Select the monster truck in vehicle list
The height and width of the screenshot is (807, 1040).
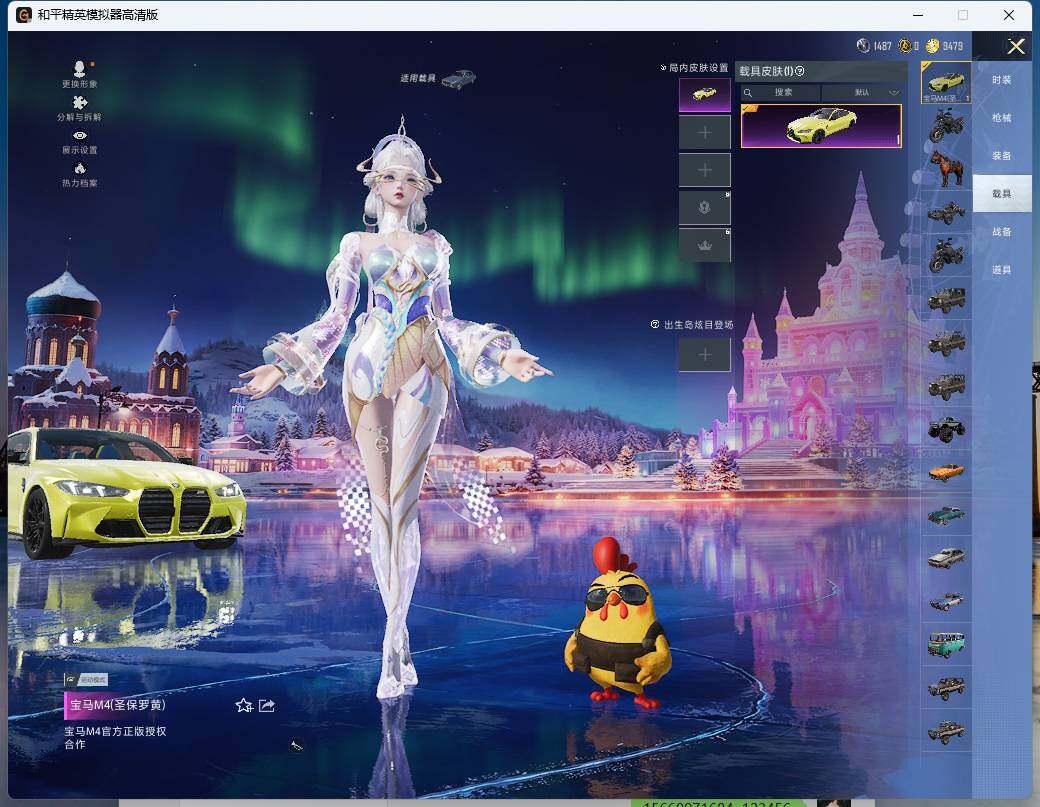(x=946, y=428)
